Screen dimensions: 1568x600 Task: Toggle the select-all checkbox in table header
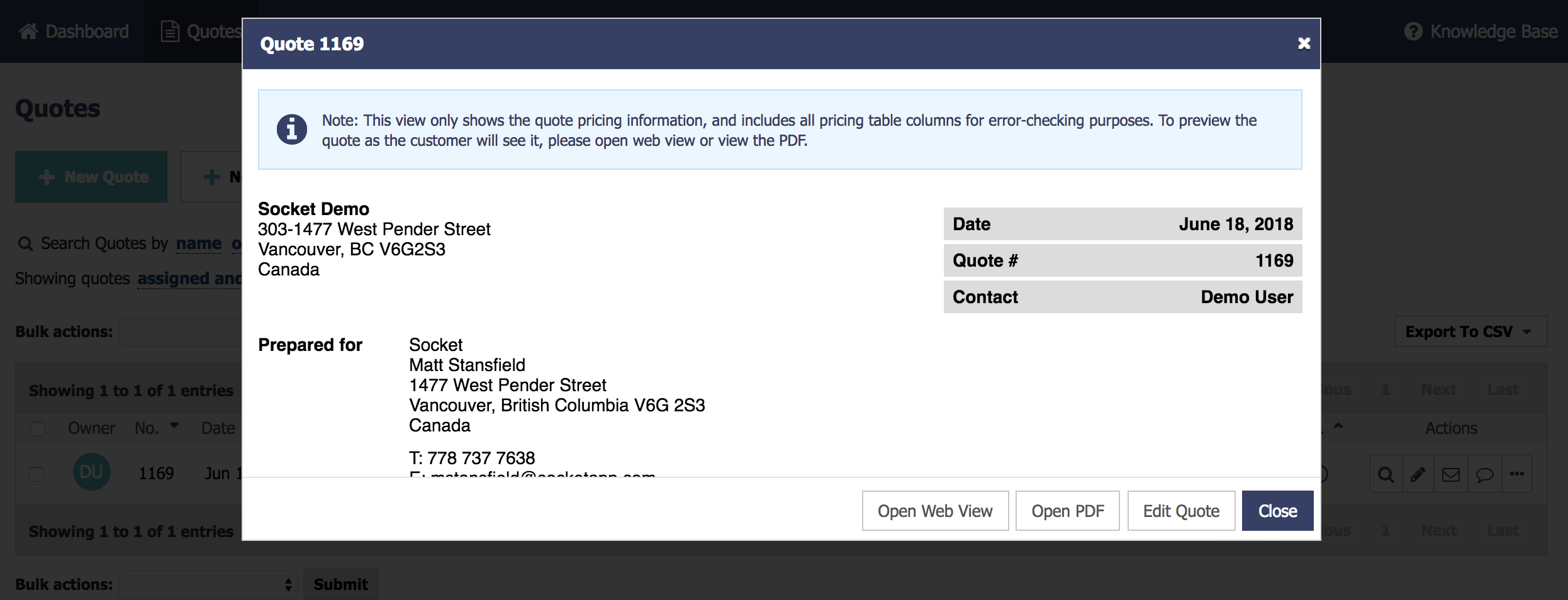point(38,429)
